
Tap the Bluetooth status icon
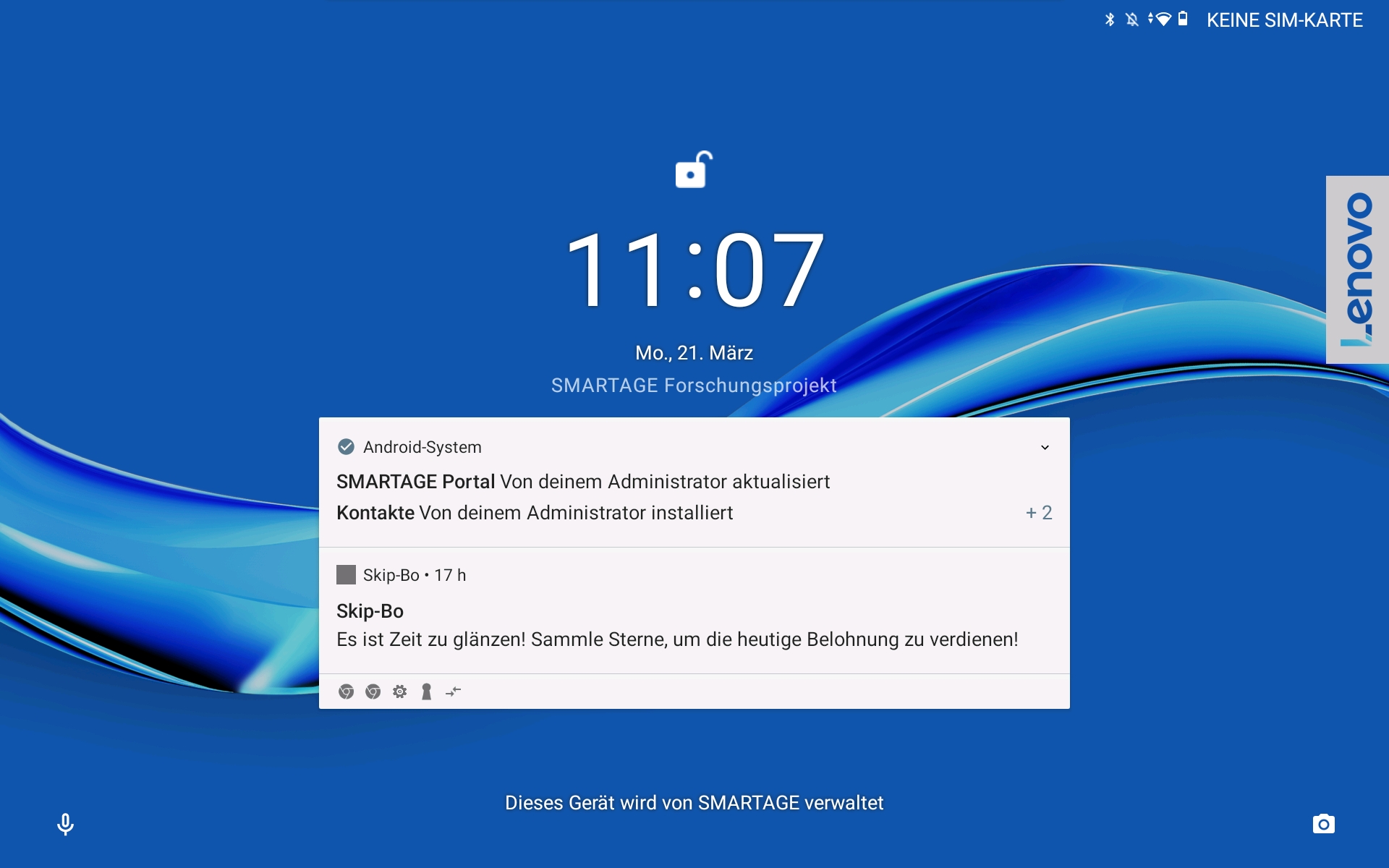coord(1110,20)
